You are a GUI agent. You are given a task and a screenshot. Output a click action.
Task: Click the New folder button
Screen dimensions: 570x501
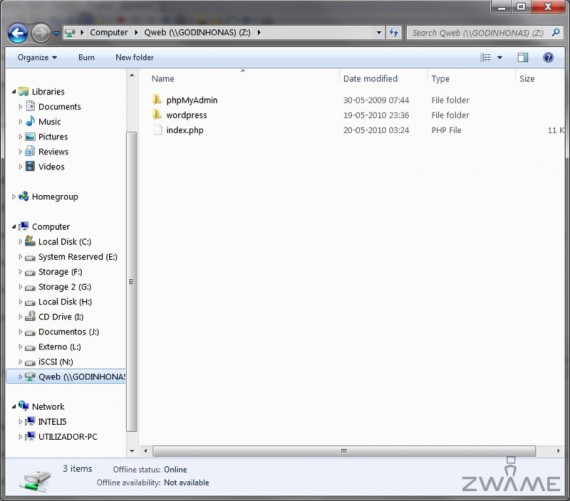(x=134, y=57)
